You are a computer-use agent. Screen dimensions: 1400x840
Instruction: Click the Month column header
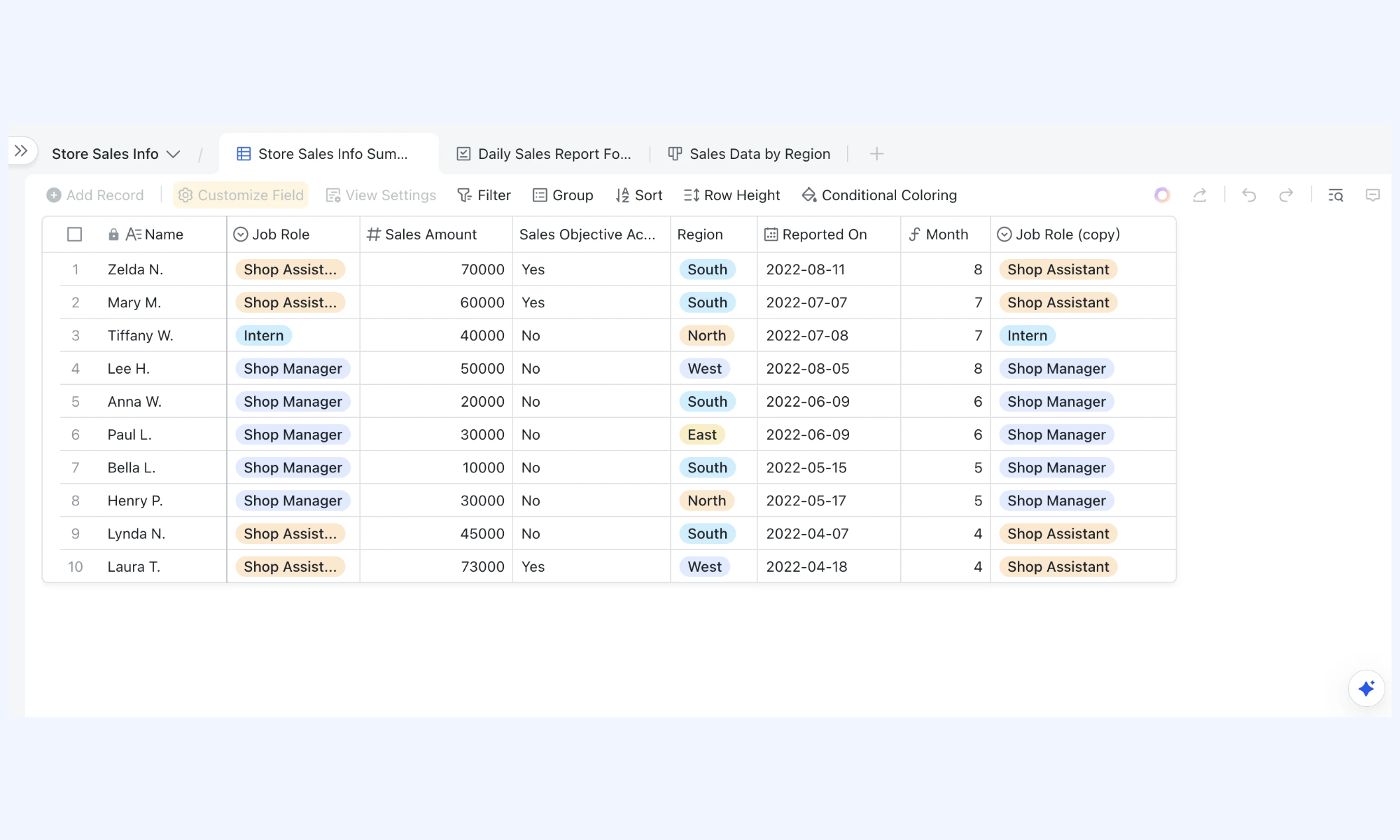coord(946,234)
